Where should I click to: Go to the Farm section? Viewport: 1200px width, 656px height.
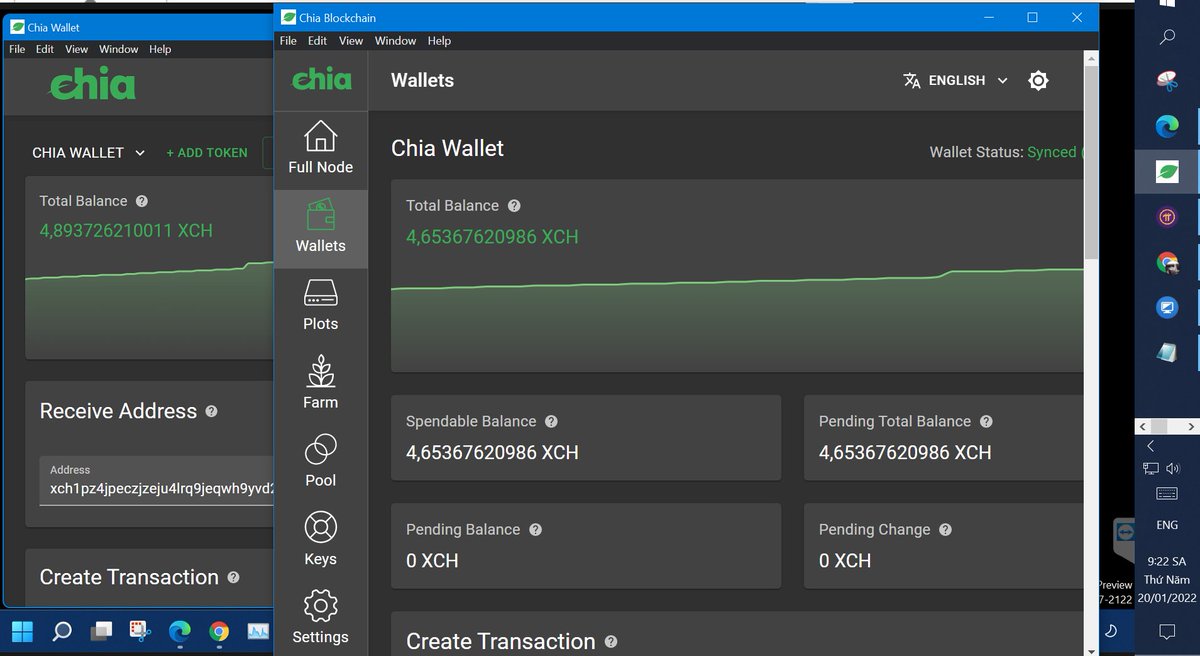[x=320, y=383]
